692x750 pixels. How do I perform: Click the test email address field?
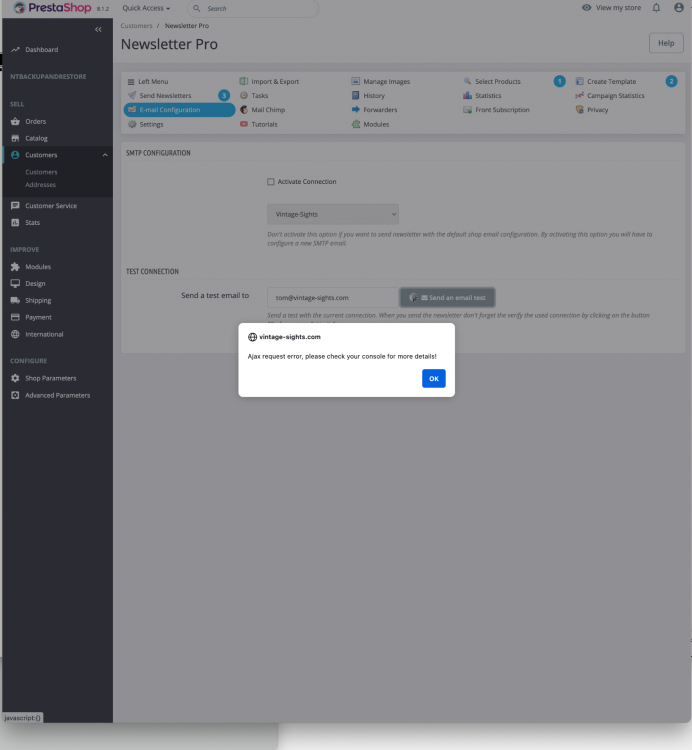(x=333, y=298)
